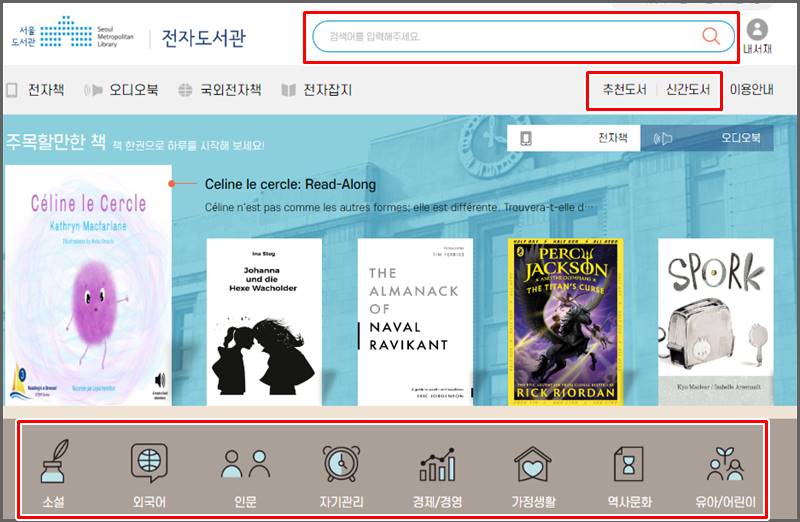Focus the 검색어를 입력해주세요 search field
Image resolution: width=800 pixels, height=522 pixels.
tap(523, 37)
